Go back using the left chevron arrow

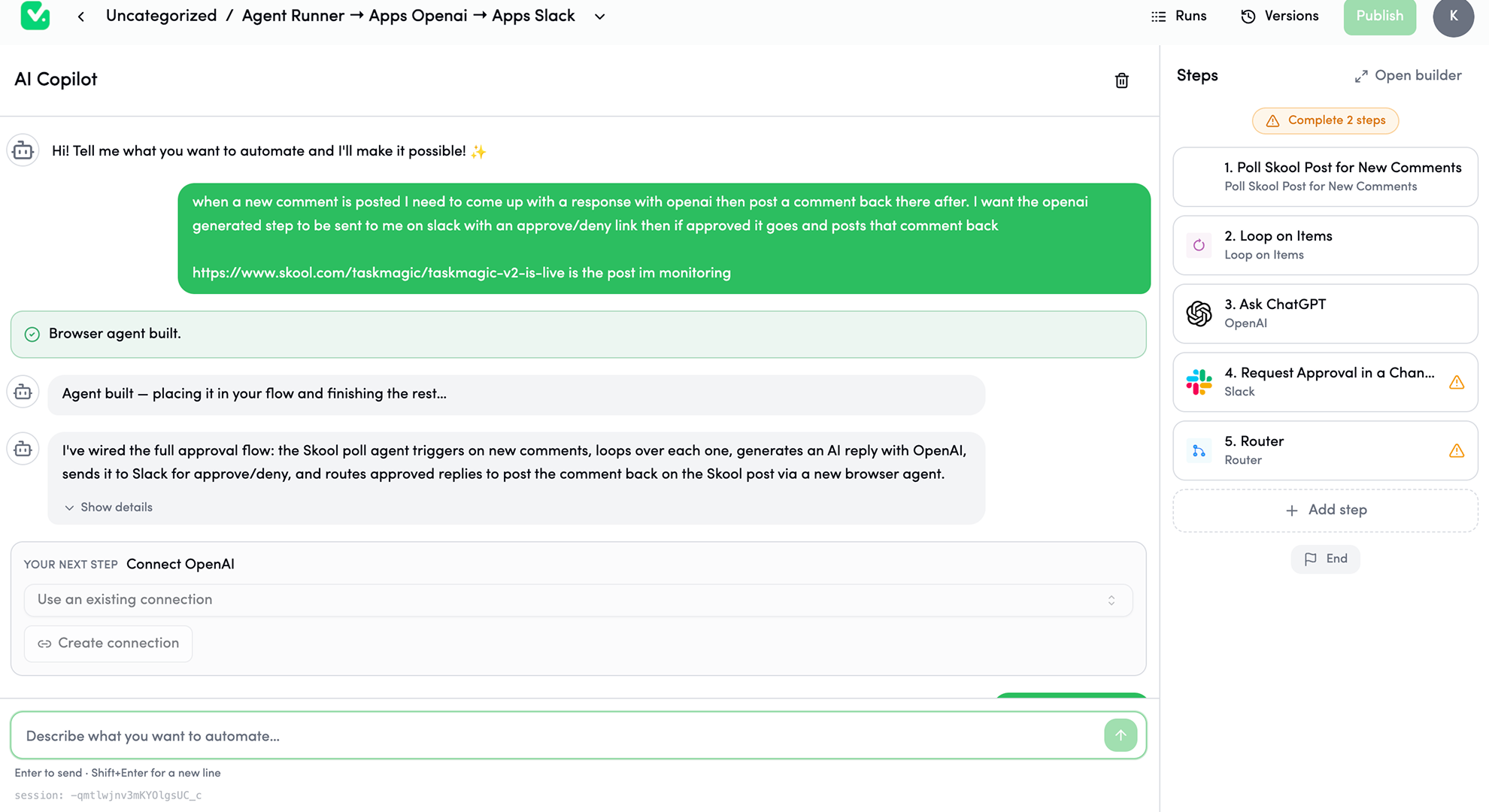pyautogui.click(x=81, y=17)
